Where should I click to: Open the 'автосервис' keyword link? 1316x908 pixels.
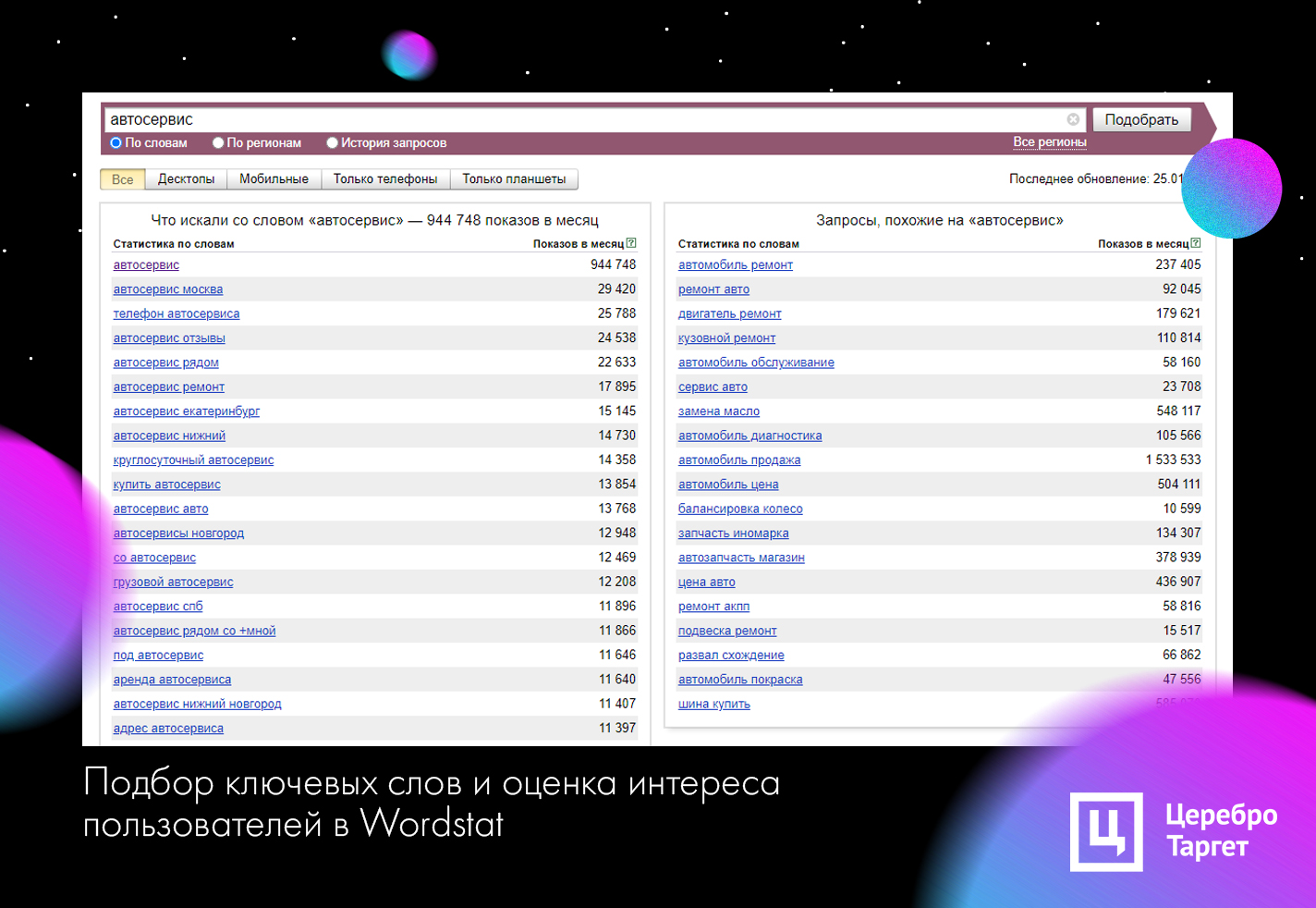point(146,265)
